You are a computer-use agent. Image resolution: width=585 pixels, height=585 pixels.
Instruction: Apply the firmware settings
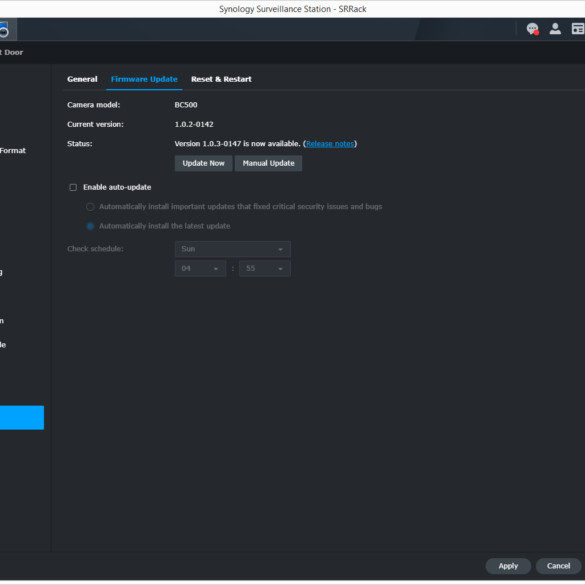coord(508,566)
